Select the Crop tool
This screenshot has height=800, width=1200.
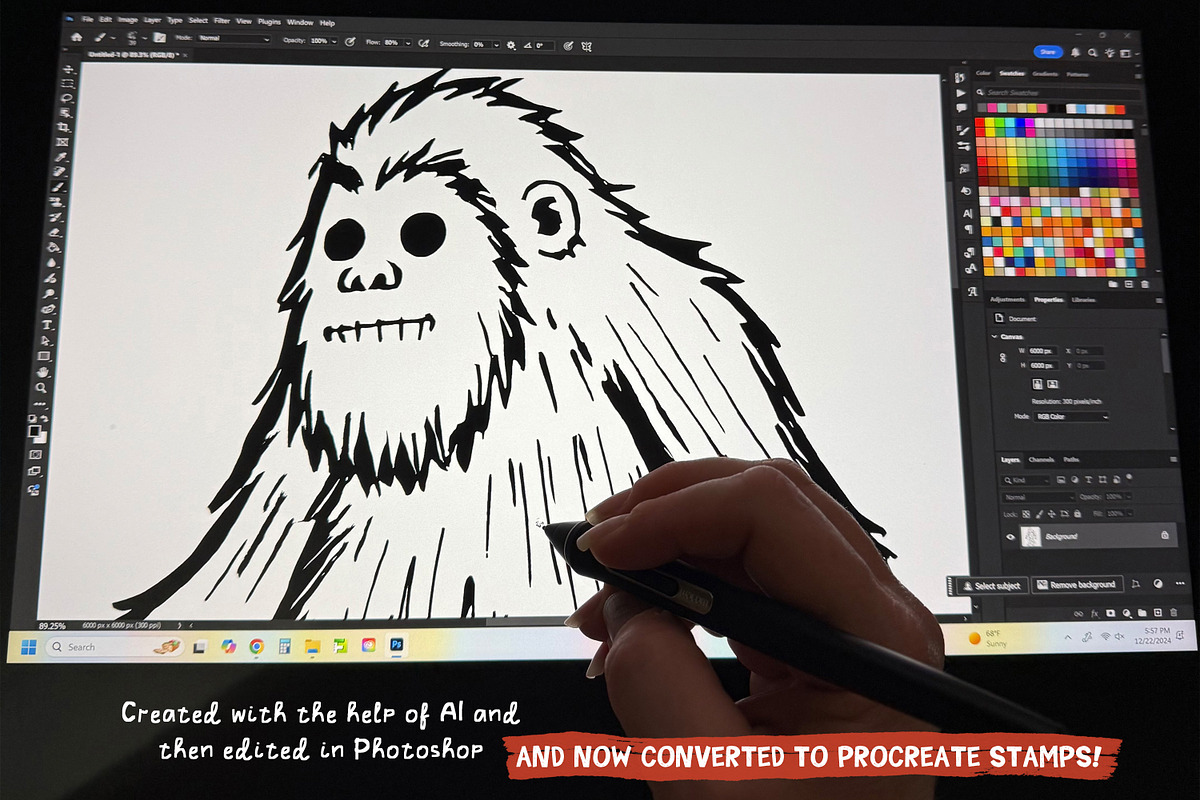(x=63, y=127)
